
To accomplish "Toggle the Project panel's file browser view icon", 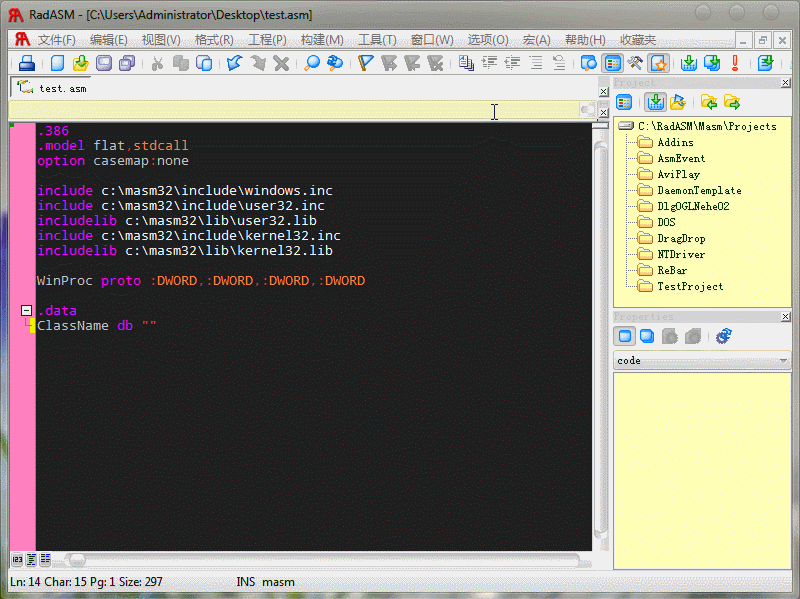I will tap(624, 102).
